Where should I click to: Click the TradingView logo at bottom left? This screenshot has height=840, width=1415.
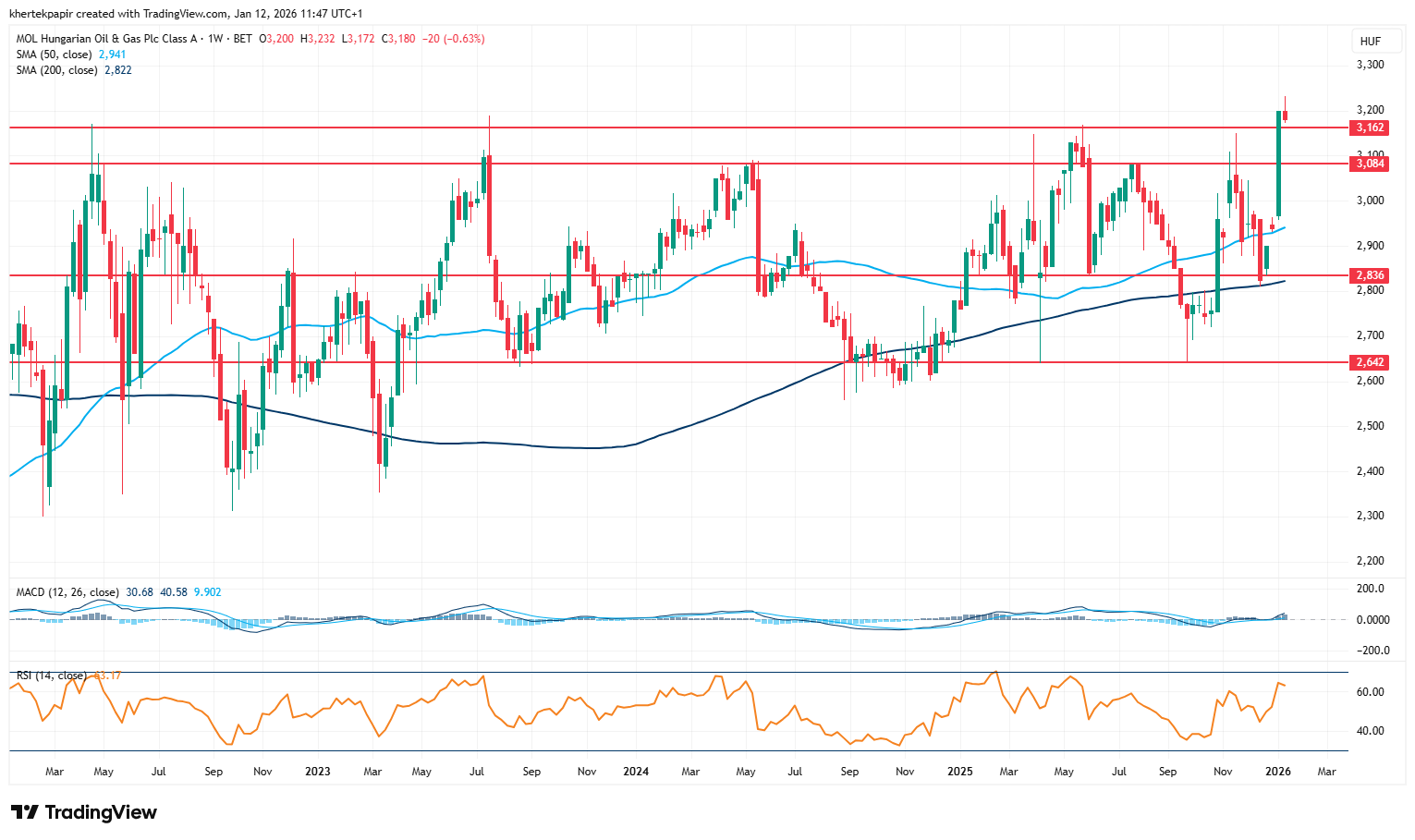84,812
